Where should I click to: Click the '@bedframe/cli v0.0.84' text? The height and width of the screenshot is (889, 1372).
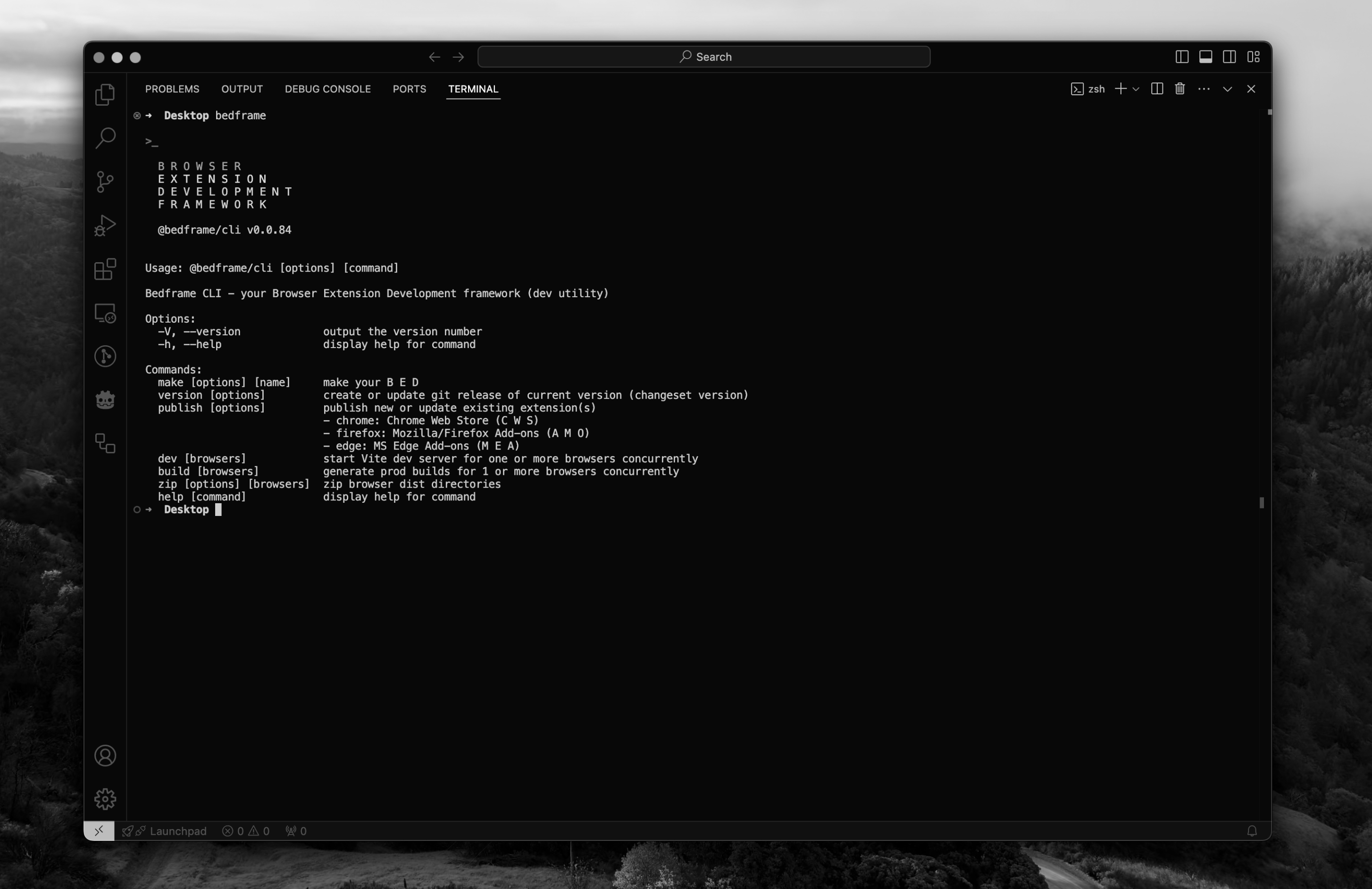224,230
